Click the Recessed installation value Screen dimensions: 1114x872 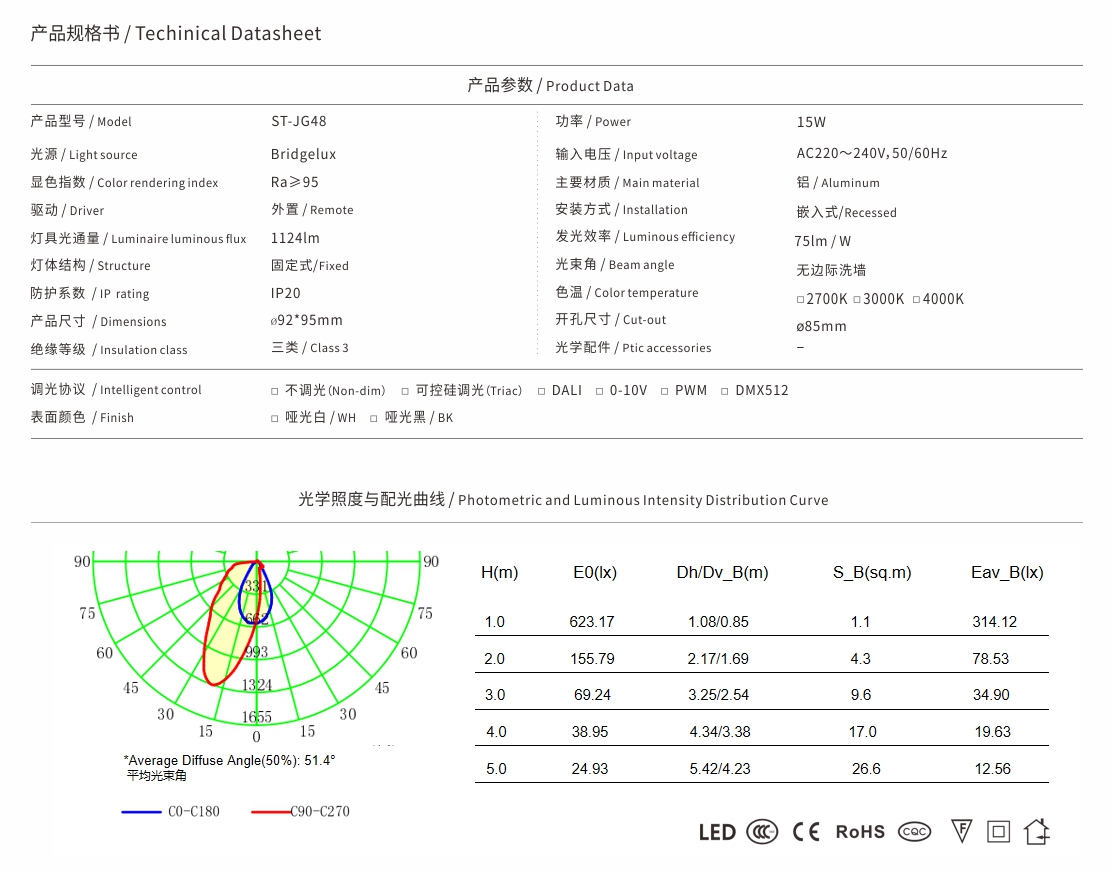[x=846, y=212]
